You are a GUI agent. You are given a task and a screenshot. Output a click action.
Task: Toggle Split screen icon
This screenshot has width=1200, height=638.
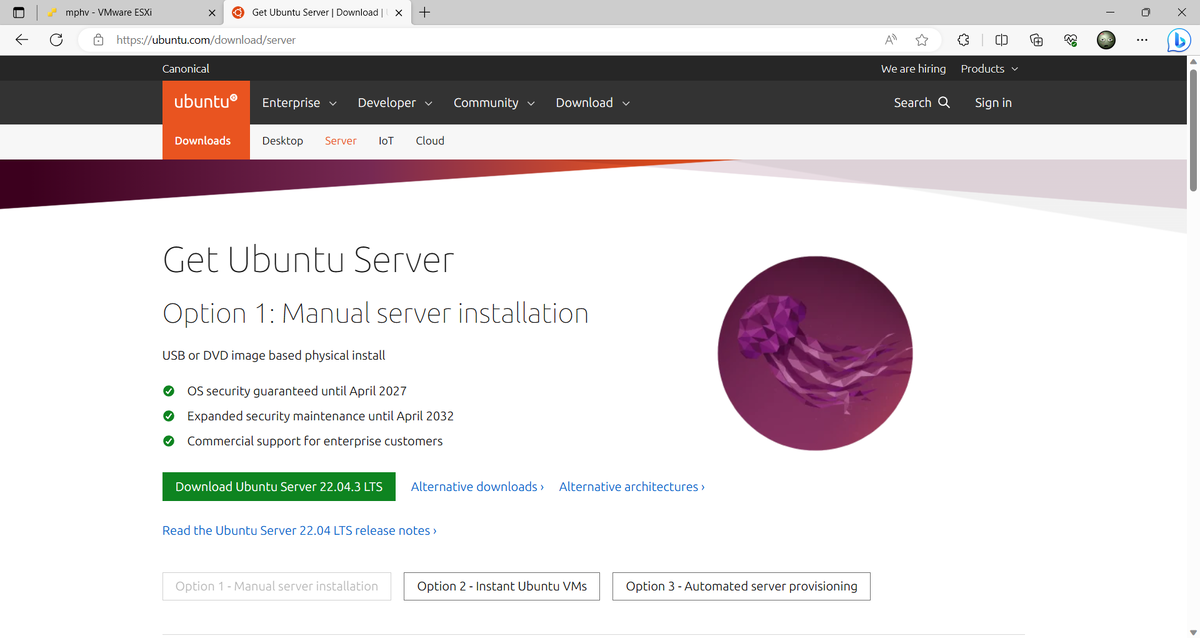[x=1001, y=40]
